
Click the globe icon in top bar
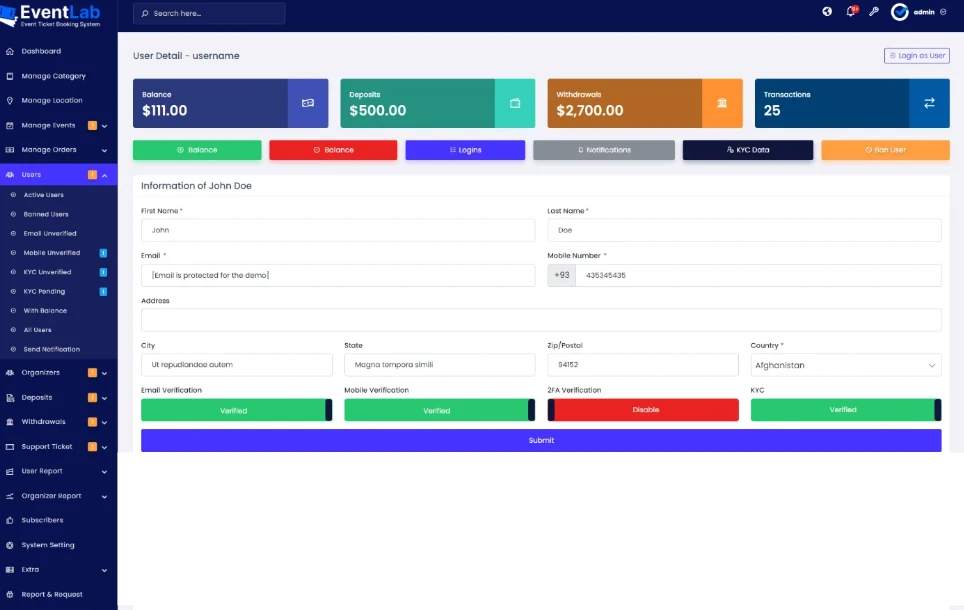point(827,12)
